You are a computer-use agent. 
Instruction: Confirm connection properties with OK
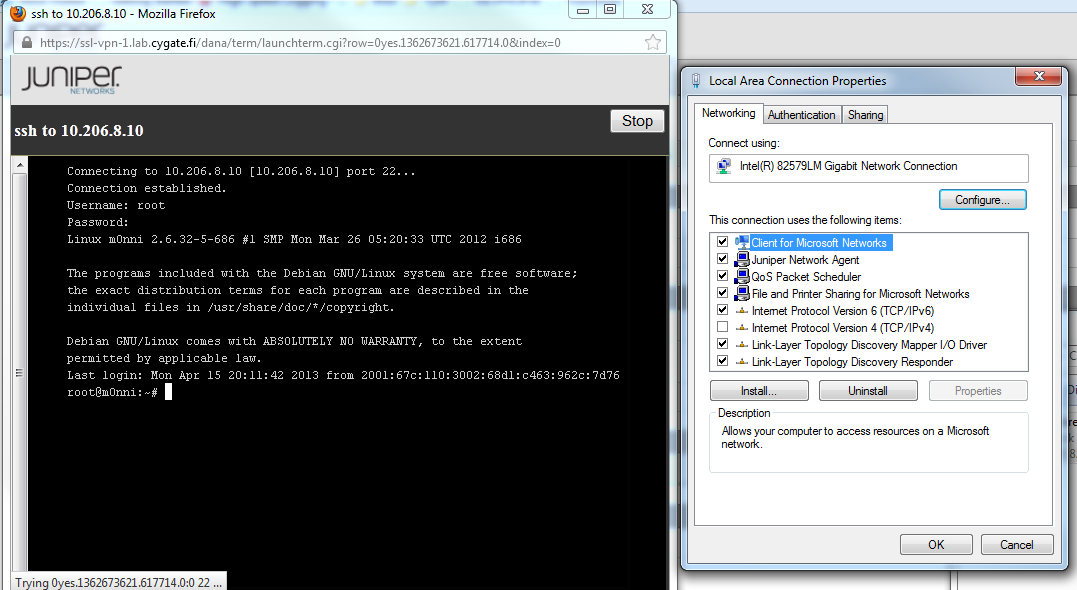point(936,545)
